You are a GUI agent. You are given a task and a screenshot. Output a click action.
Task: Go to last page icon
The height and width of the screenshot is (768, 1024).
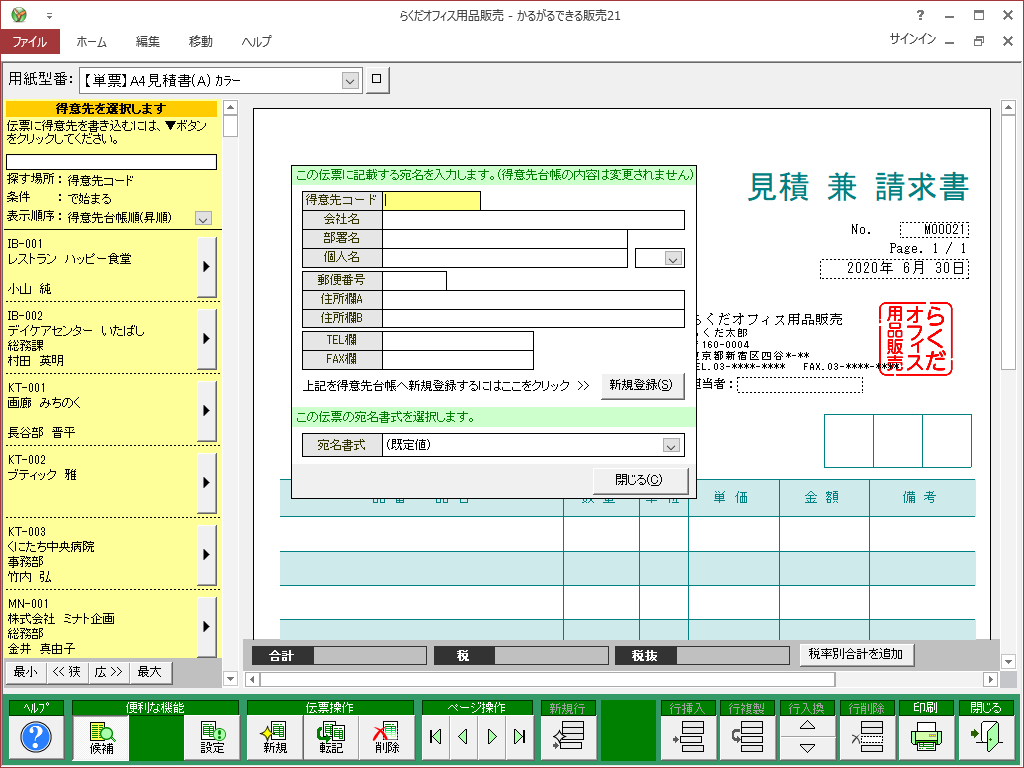point(520,737)
